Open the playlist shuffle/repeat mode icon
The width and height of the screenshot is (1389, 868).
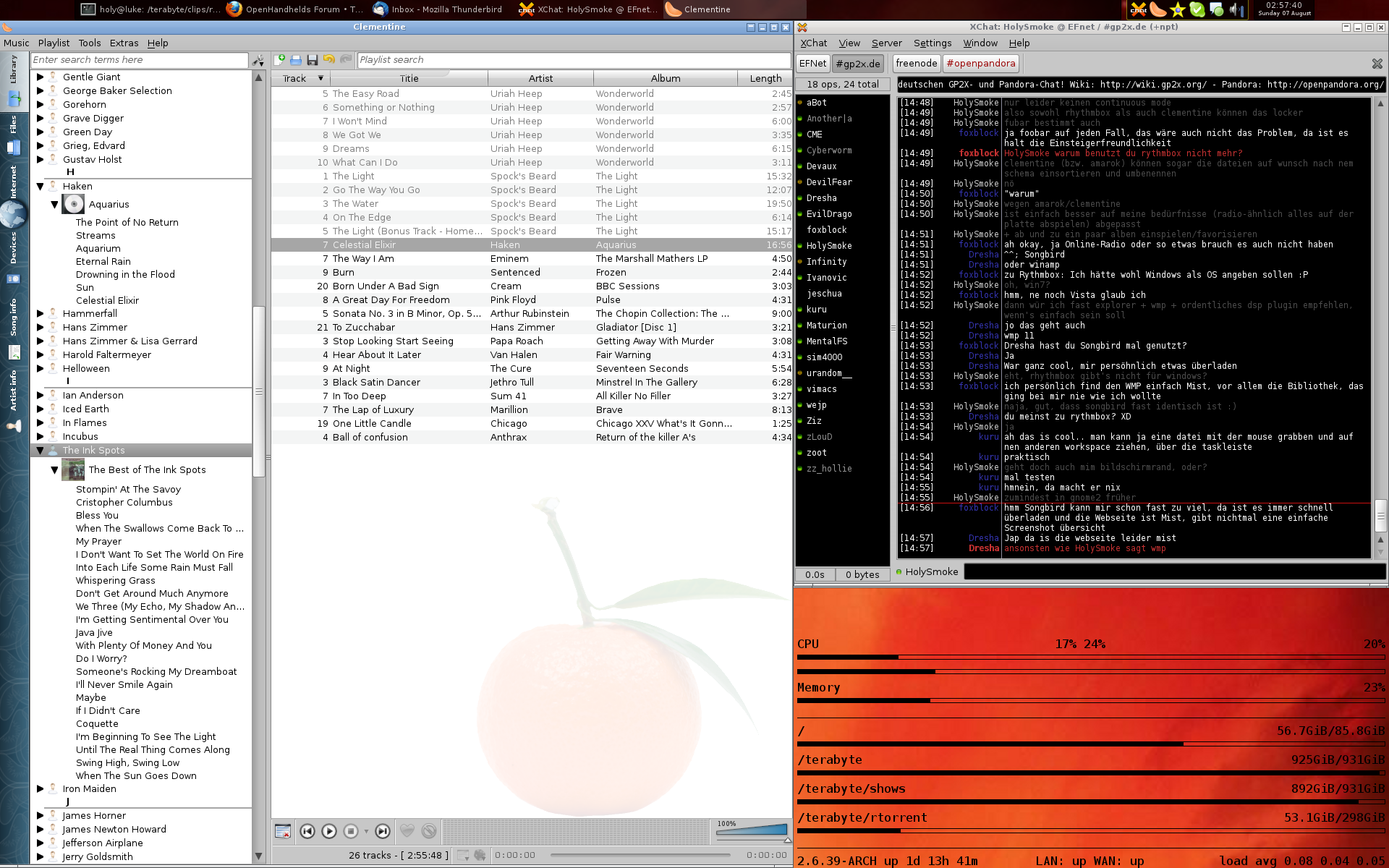coord(463,855)
